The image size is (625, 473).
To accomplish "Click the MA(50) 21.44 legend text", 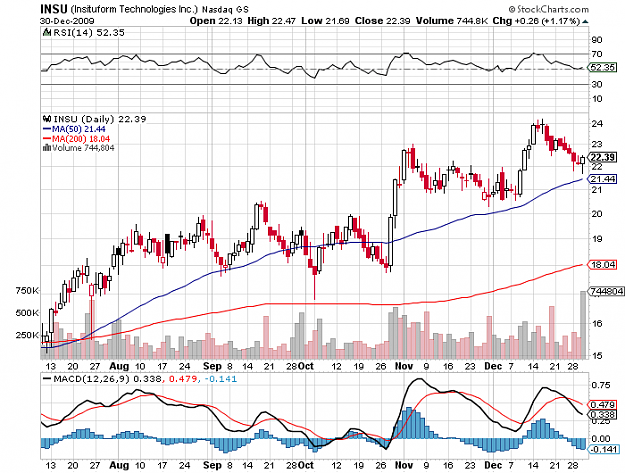I will (x=79, y=129).
